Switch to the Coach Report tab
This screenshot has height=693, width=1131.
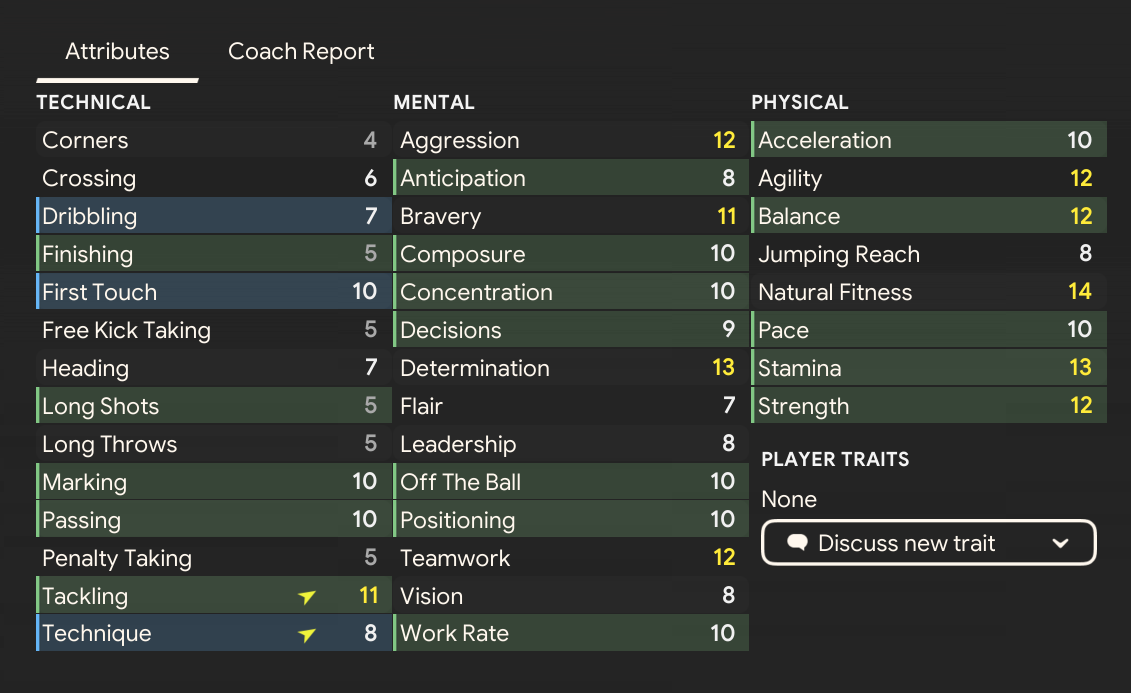pyautogui.click(x=301, y=52)
